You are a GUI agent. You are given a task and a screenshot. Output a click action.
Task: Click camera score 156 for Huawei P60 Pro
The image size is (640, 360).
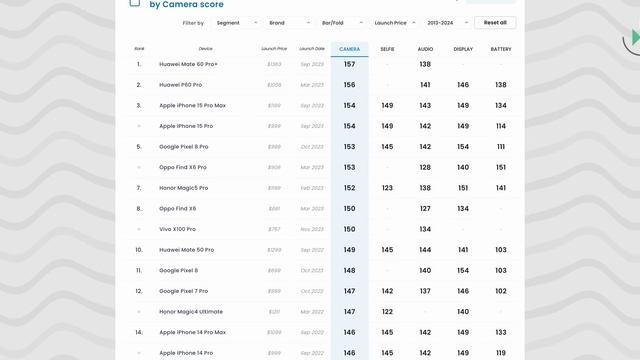349,85
